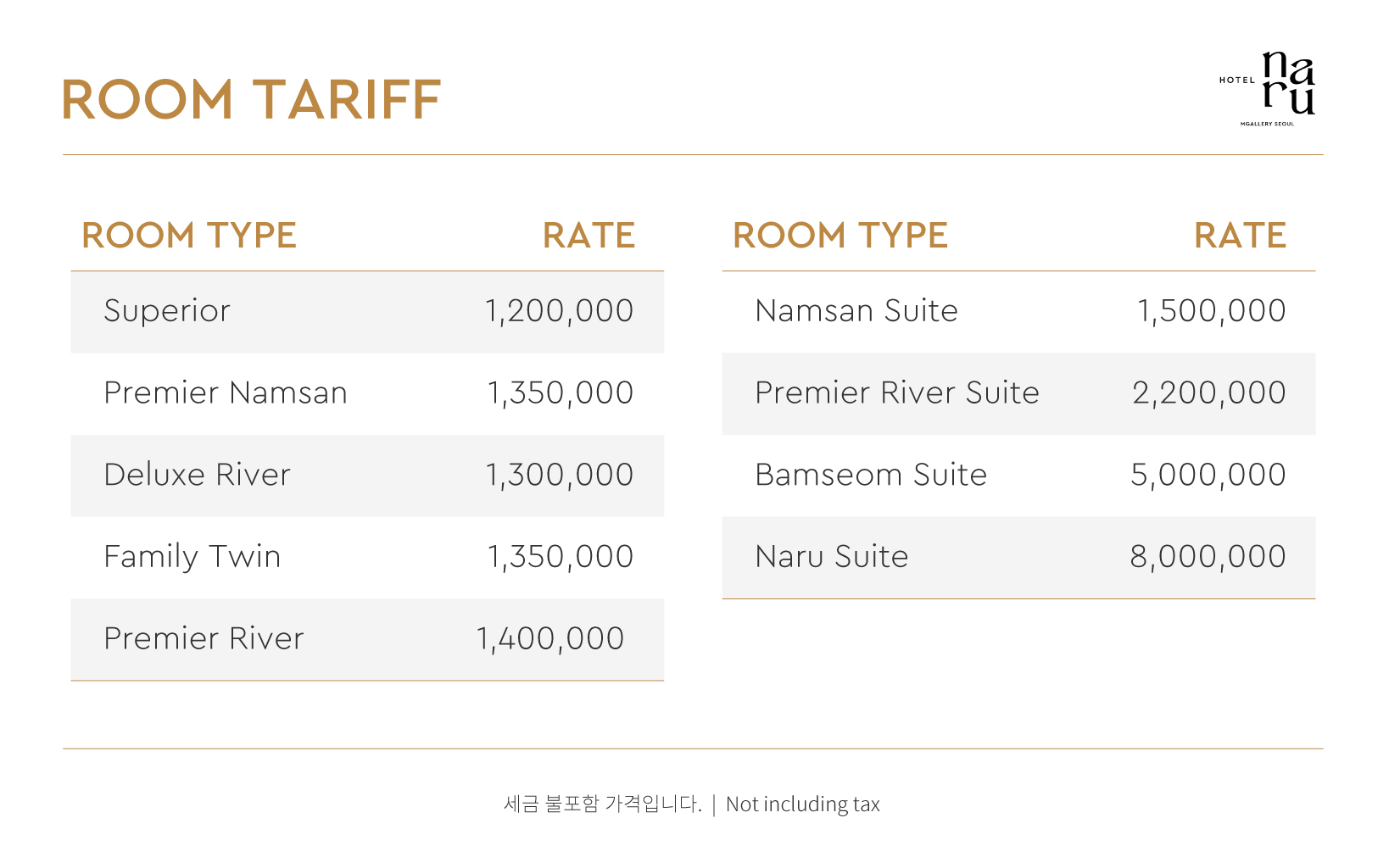Select the 5,000,000 Bamseom Suite rate
The width and height of the screenshot is (1389, 868).
coord(1208,475)
